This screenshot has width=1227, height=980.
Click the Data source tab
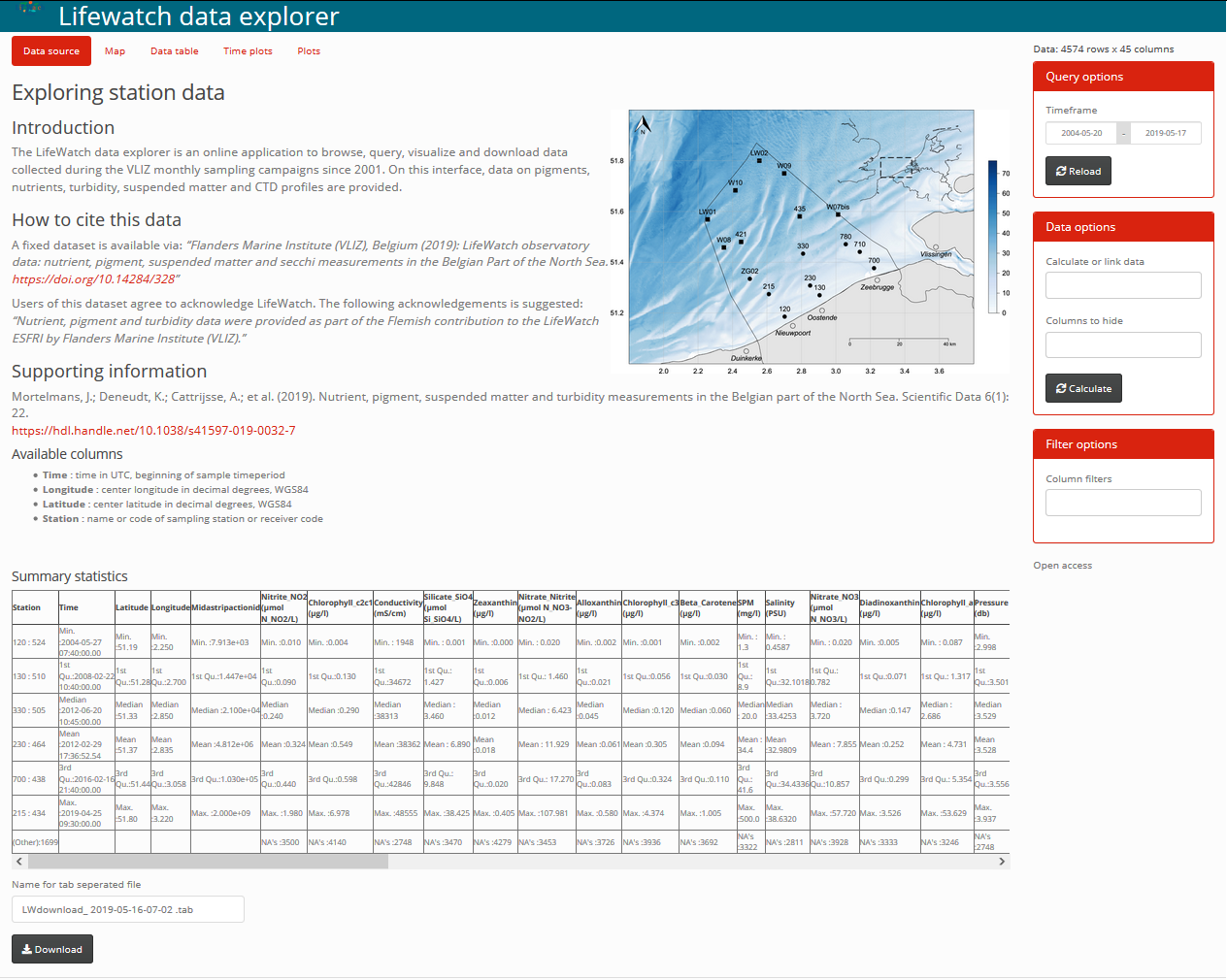pos(51,51)
